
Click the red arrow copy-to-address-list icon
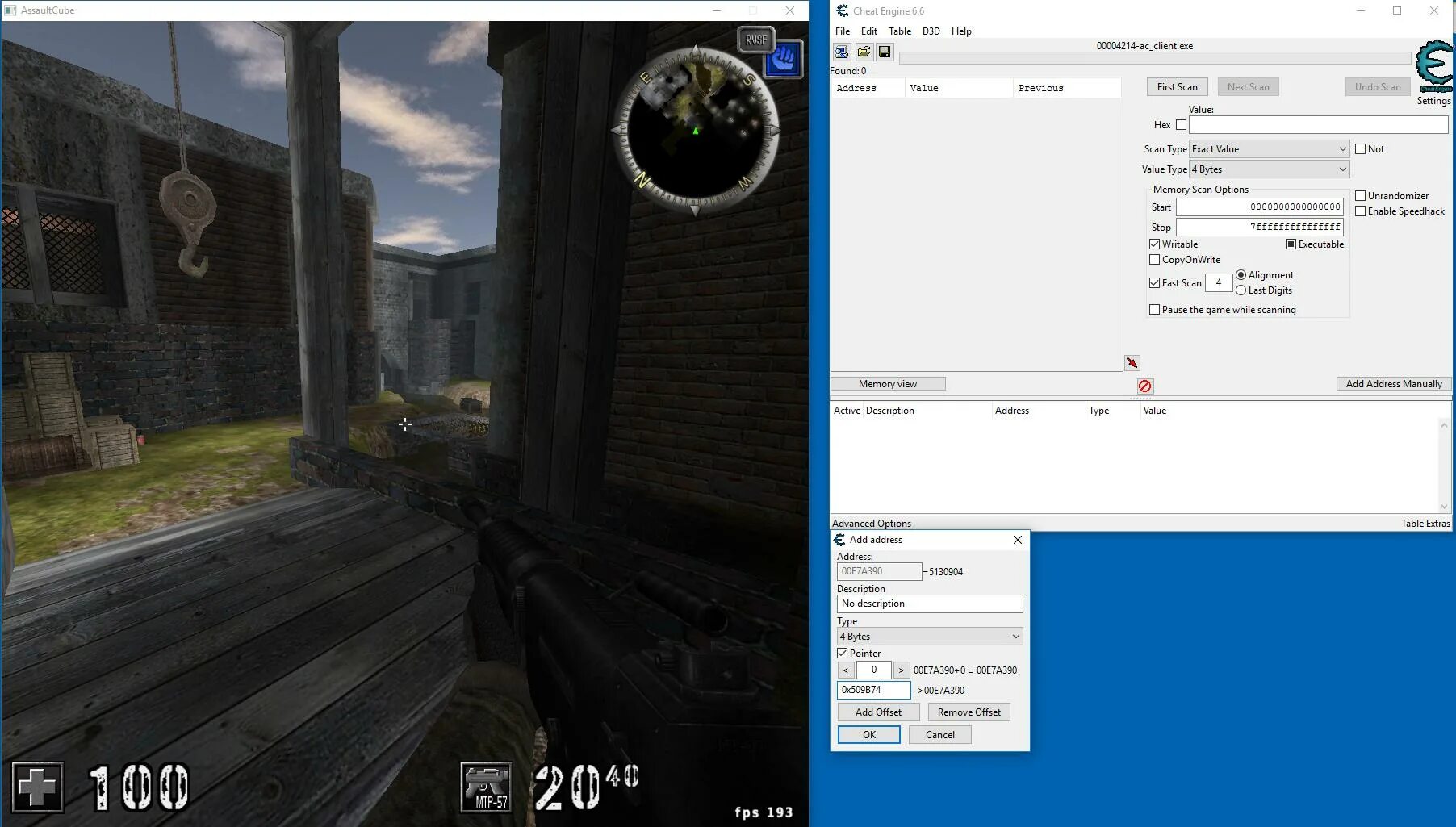[x=1132, y=363]
